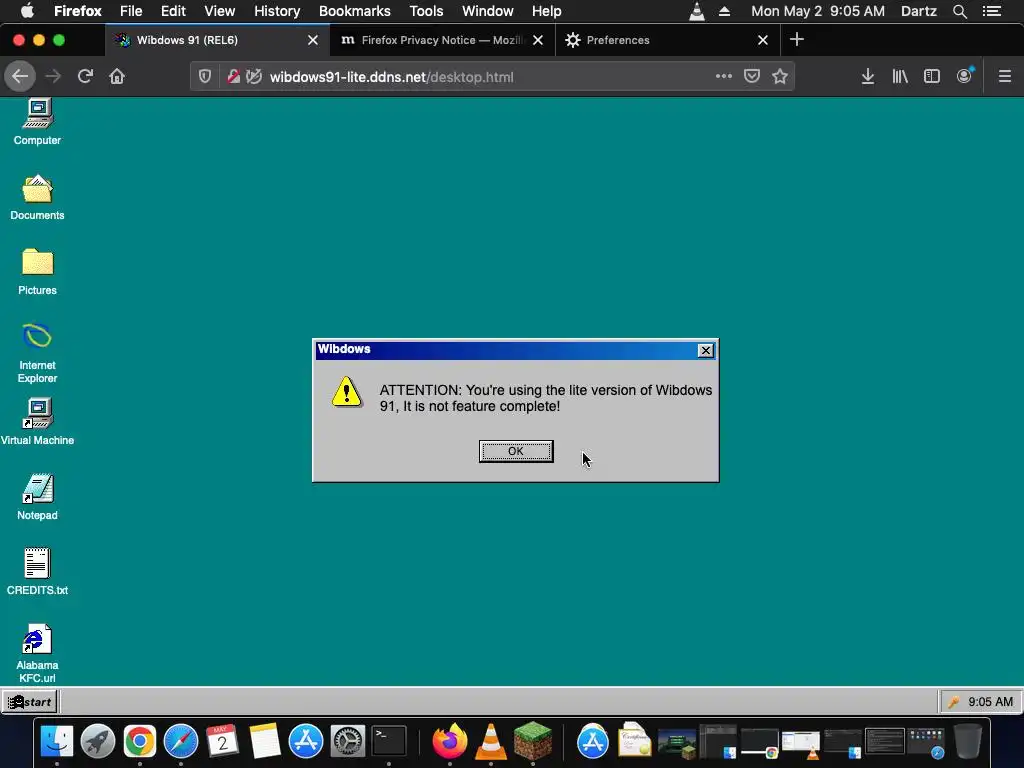The height and width of the screenshot is (768, 1024).
Task: Click OK in the Wibdows dialog
Action: coord(516,451)
